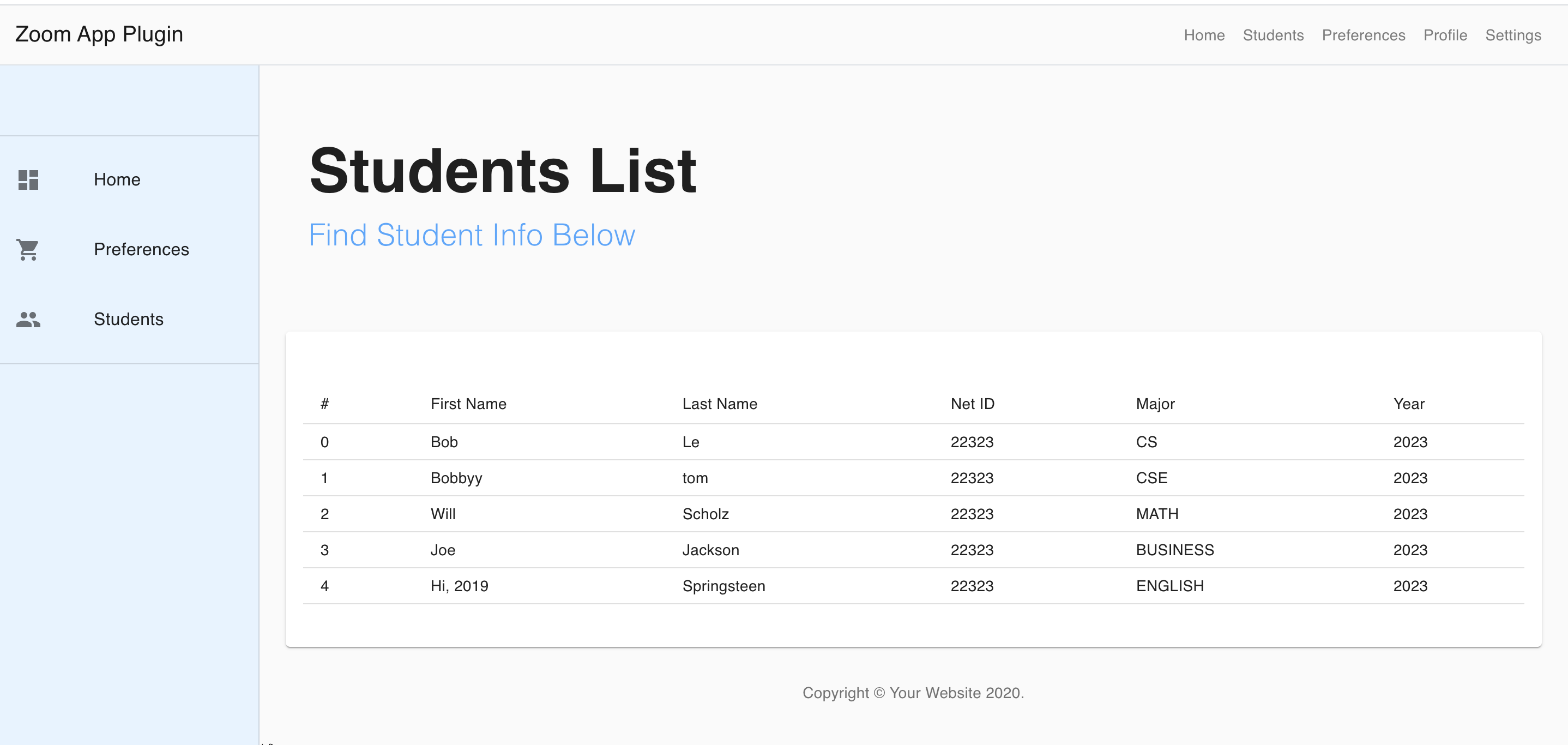Click the people icon beside Students

28,320
